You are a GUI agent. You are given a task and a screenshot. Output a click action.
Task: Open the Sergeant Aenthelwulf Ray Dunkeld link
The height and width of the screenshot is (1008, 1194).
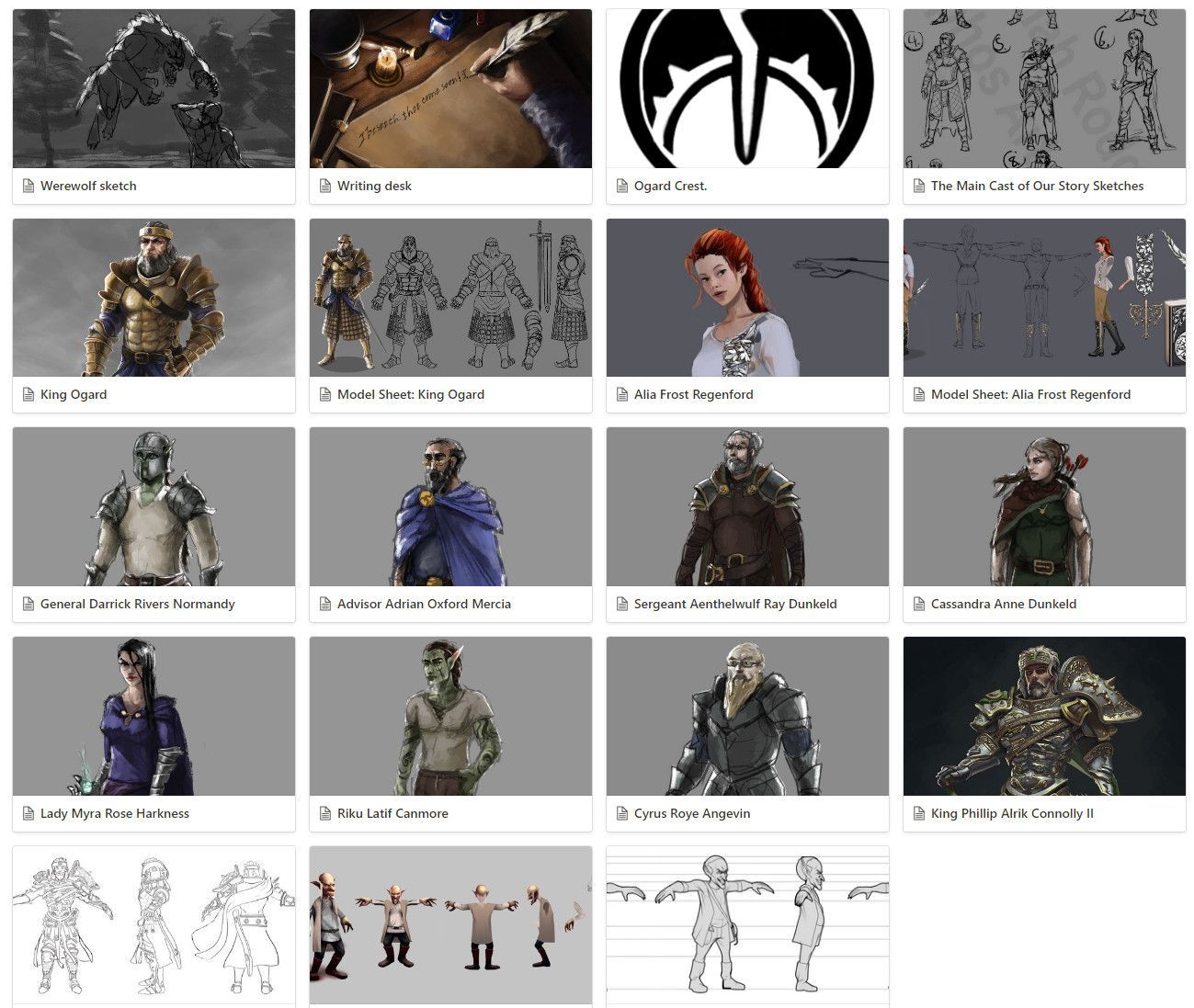735,604
